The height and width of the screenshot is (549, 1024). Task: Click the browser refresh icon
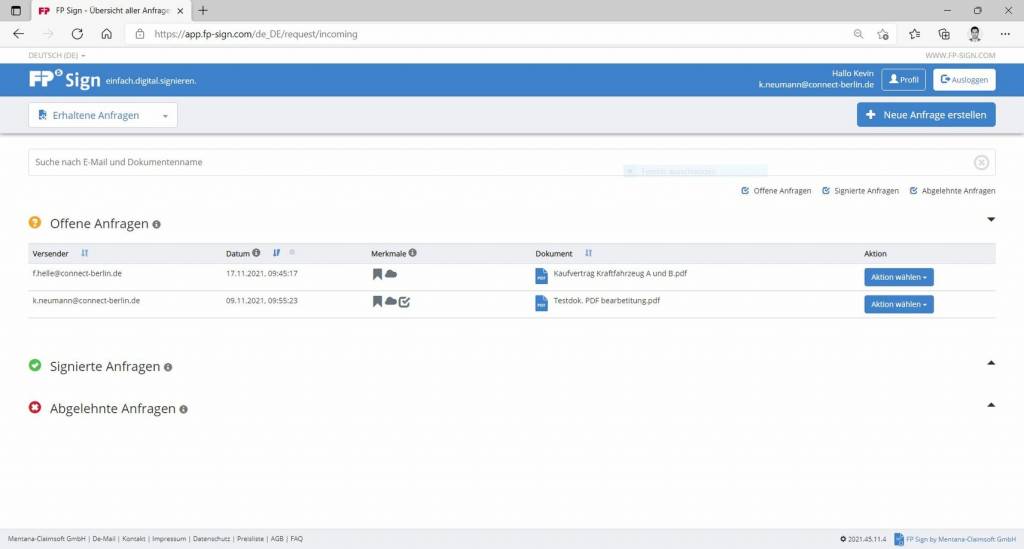coord(77,33)
